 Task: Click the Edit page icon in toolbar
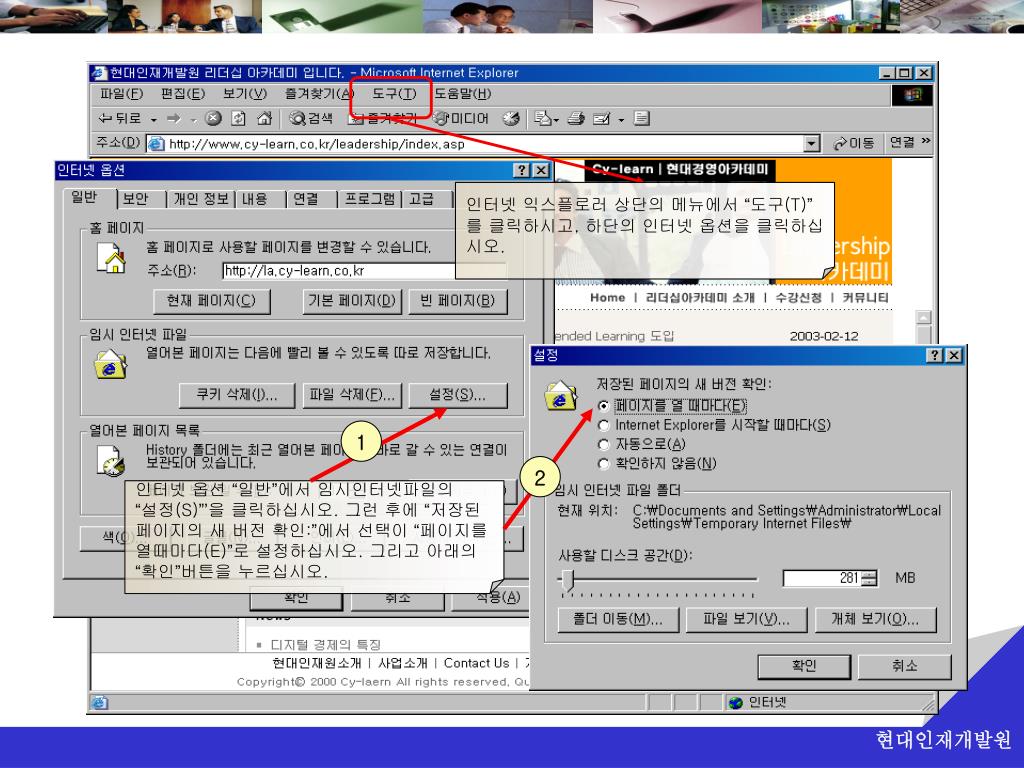601,118
